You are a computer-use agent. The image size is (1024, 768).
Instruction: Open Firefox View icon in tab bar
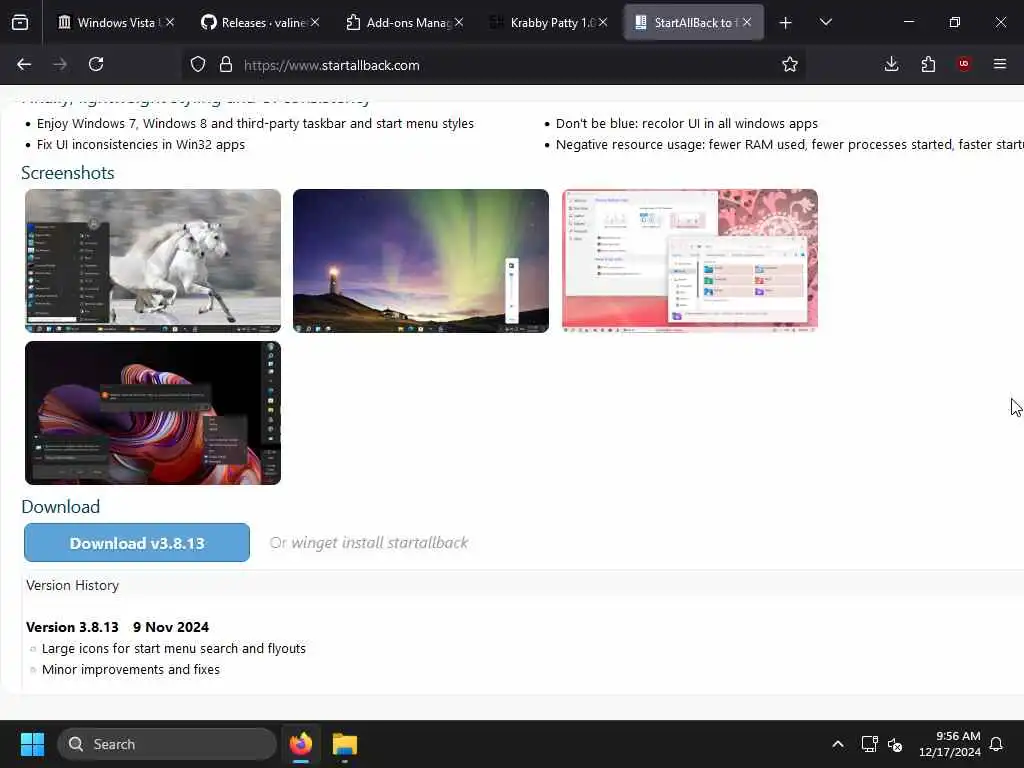(x=20, y=23)
